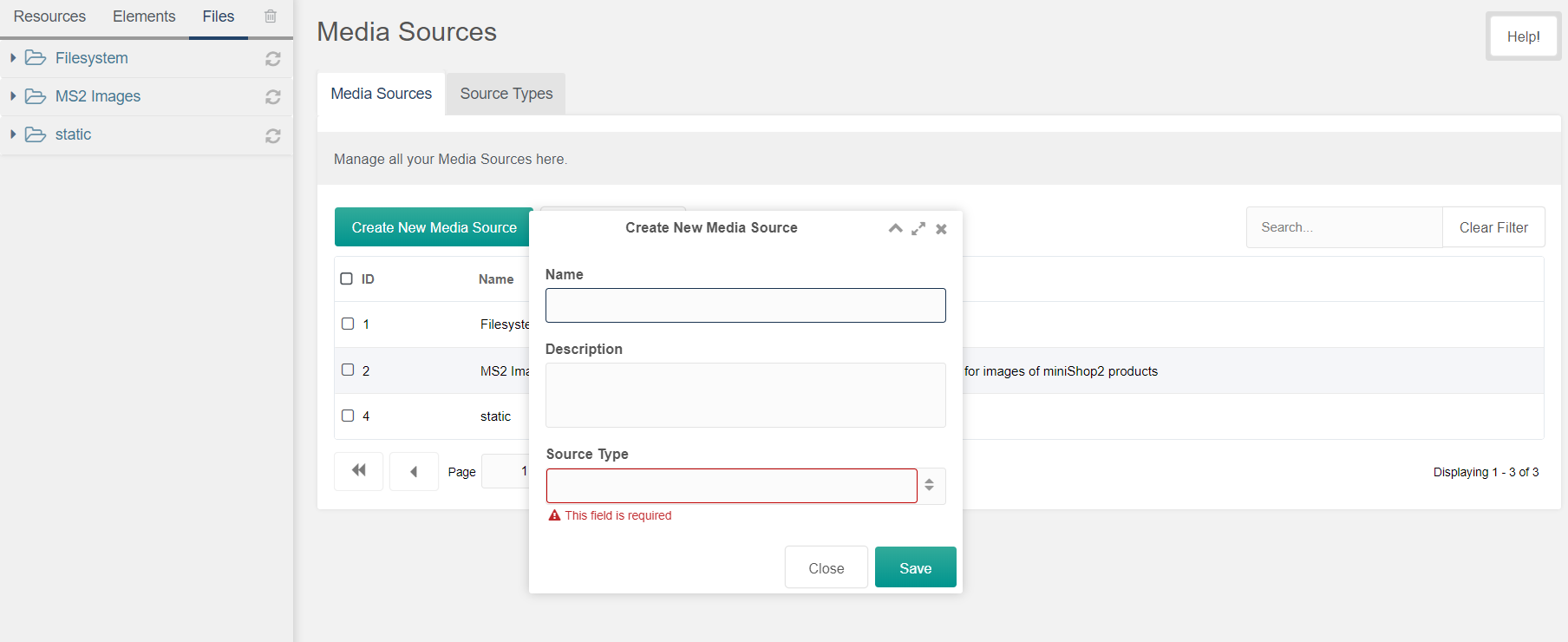Switch to the Files tab

(x=219, y=16)
